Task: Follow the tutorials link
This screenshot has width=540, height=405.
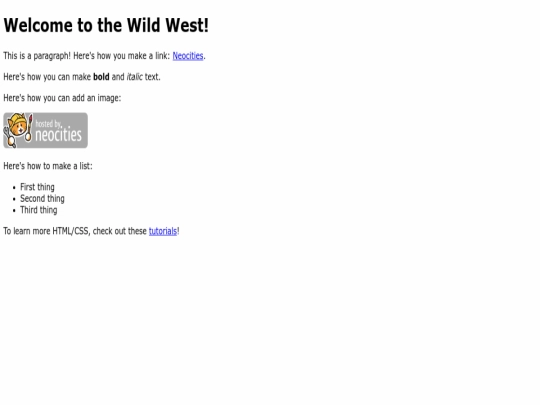Action: (163, 231)
